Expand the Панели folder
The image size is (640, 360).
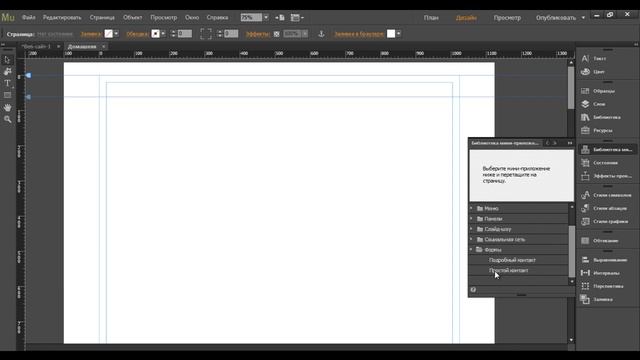[x=471, y=219]
